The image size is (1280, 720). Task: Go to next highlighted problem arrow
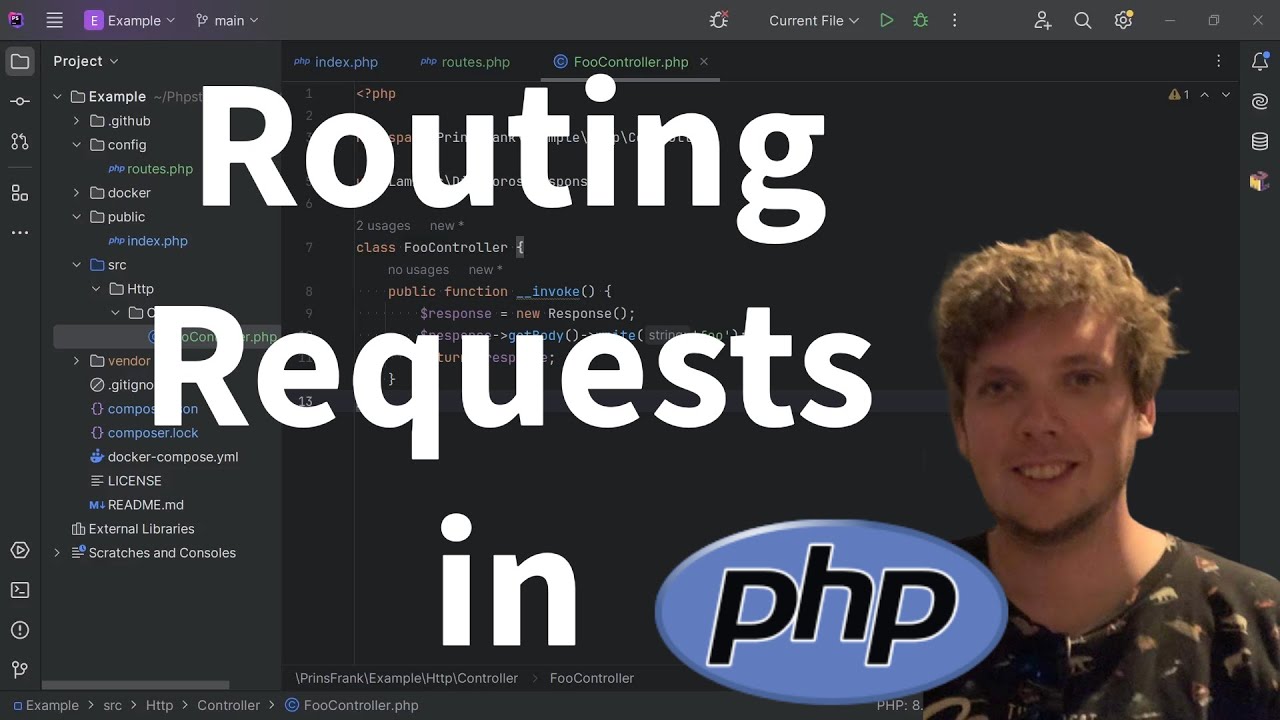[x=1226, y=94]
